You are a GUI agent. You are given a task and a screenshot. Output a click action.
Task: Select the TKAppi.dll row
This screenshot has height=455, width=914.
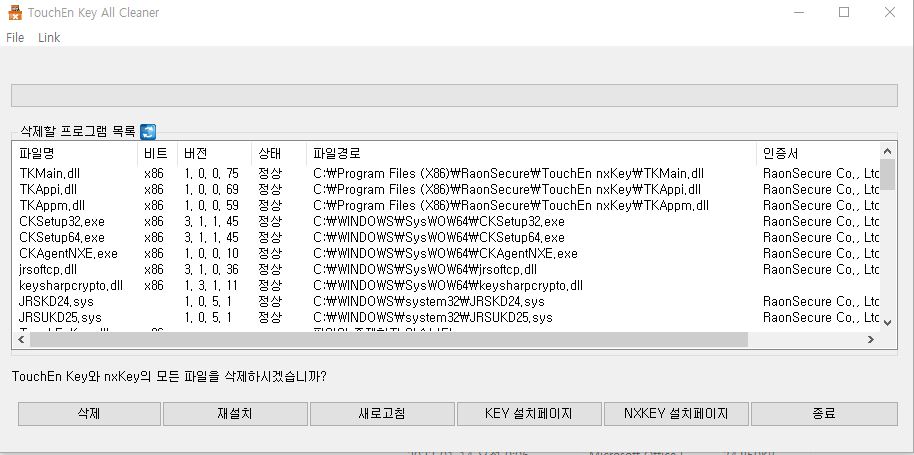[x=446, y=189]
